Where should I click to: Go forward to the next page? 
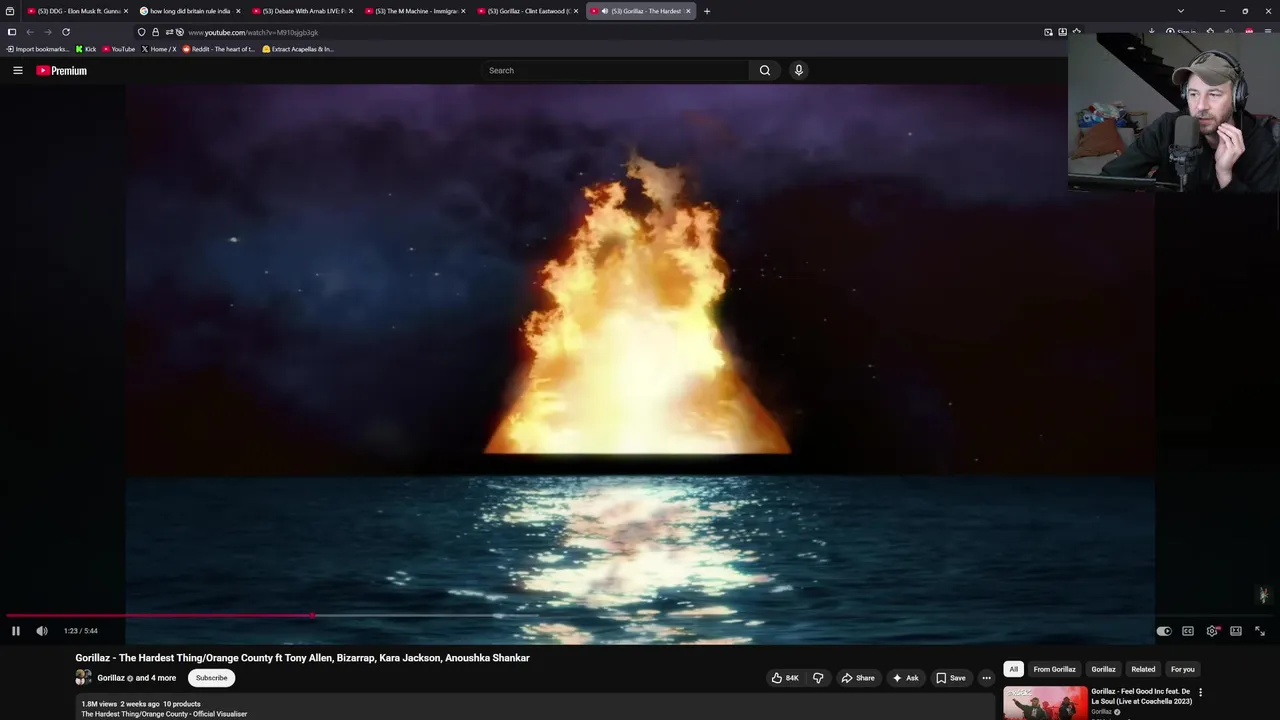tap(48, 32)
